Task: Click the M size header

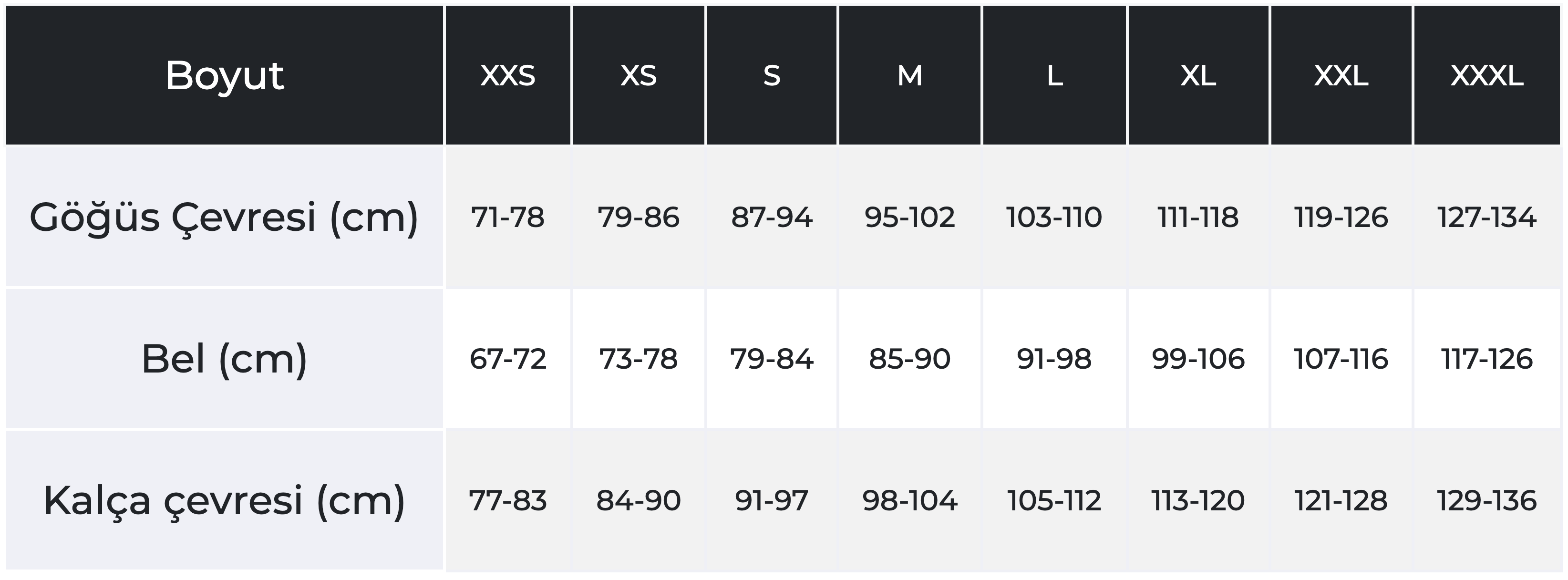Action: point(910,75)
